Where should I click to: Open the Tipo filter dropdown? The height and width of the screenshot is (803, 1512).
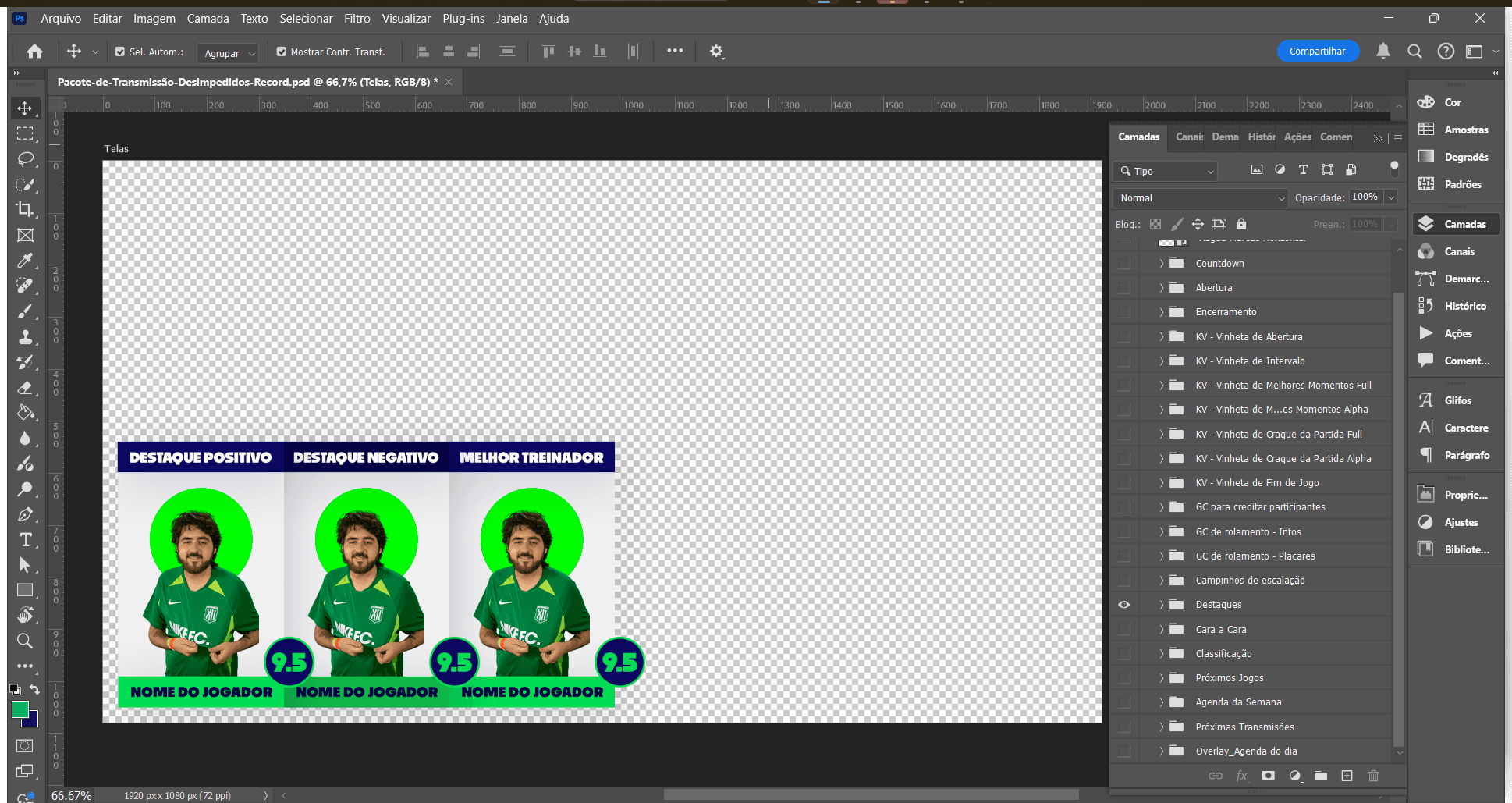[1166, 171]
